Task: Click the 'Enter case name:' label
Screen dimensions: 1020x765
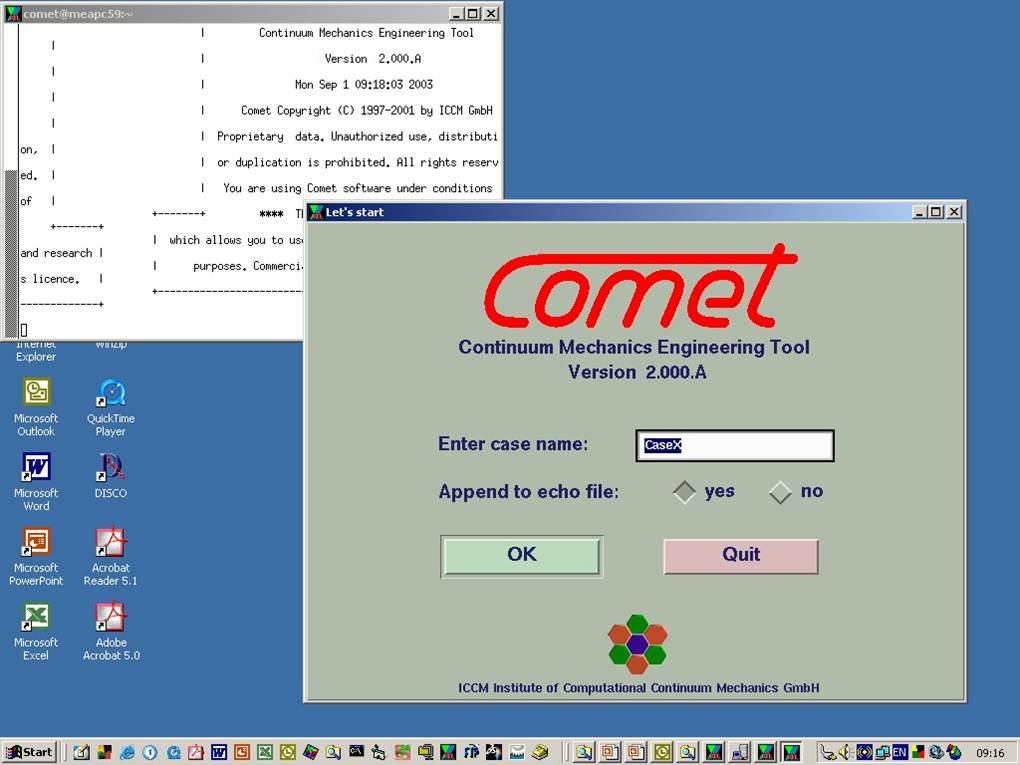Action: click(x=513, y=444)
